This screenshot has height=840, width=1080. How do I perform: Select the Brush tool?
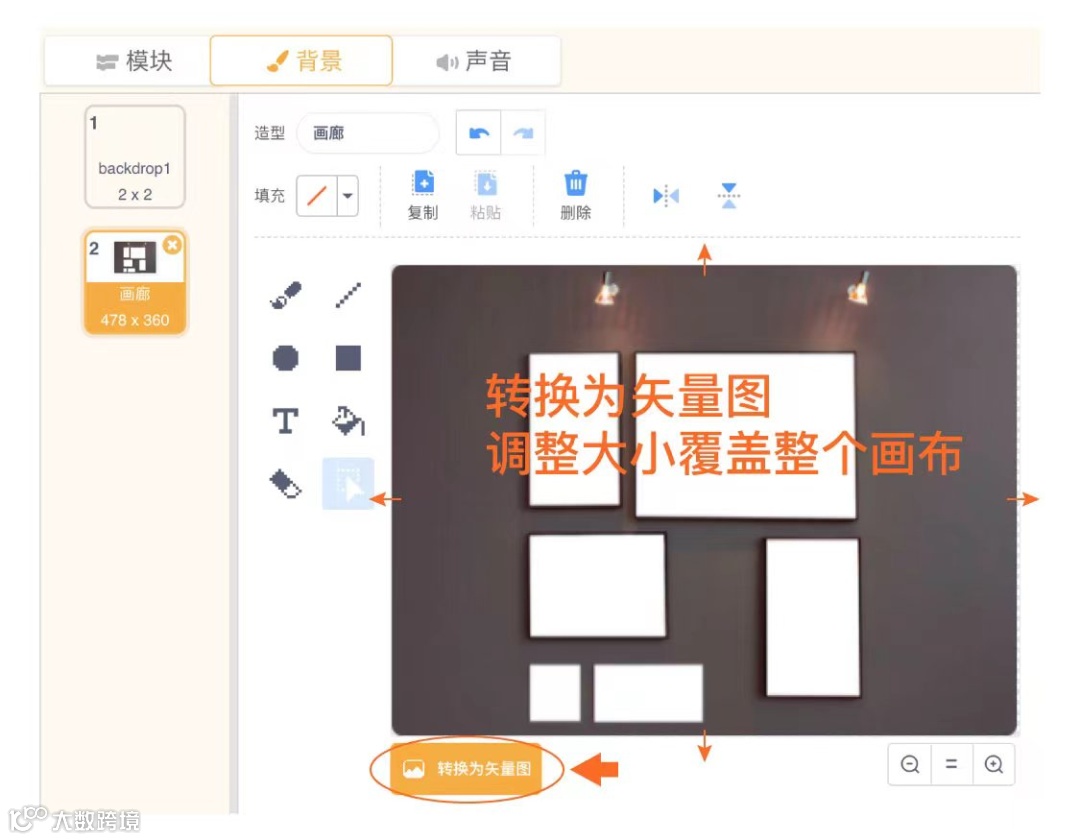(286, 295)
